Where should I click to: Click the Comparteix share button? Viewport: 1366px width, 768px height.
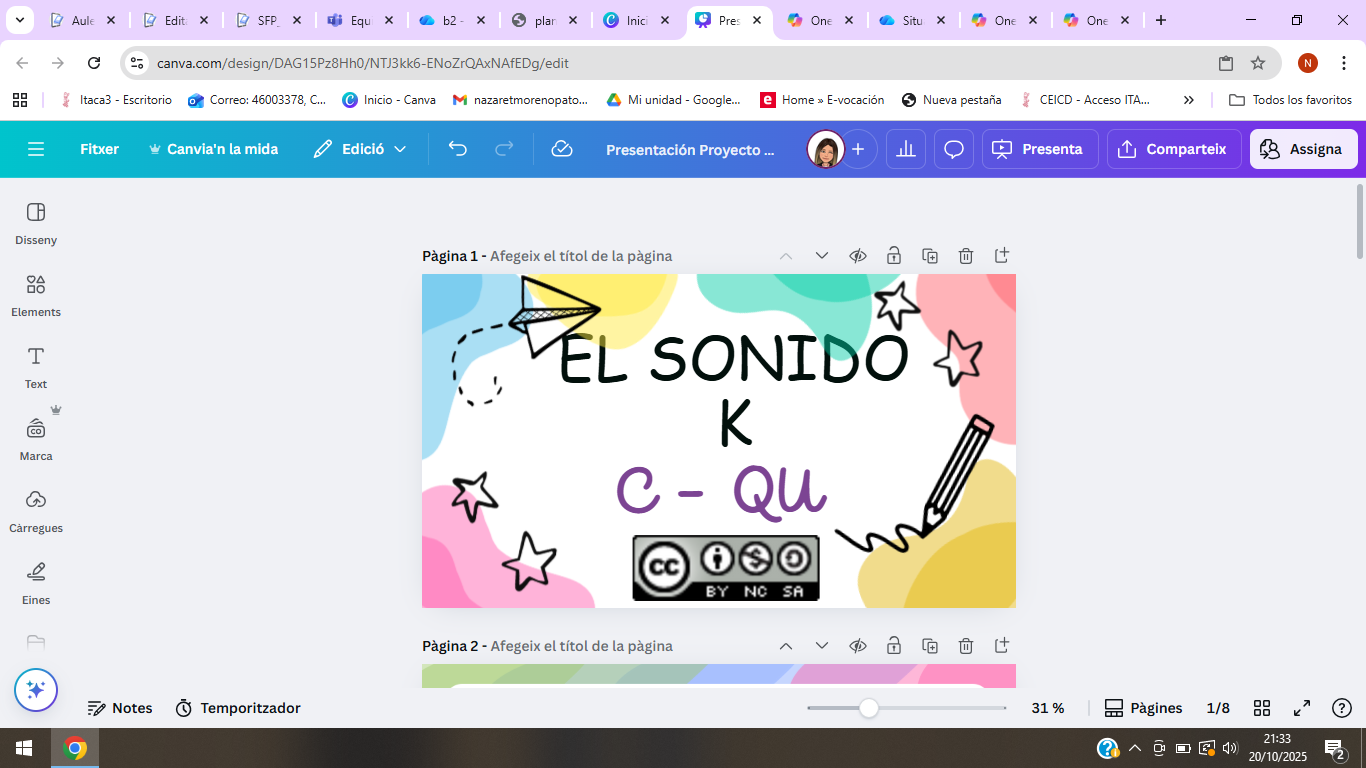click(x=1174, y=149)
